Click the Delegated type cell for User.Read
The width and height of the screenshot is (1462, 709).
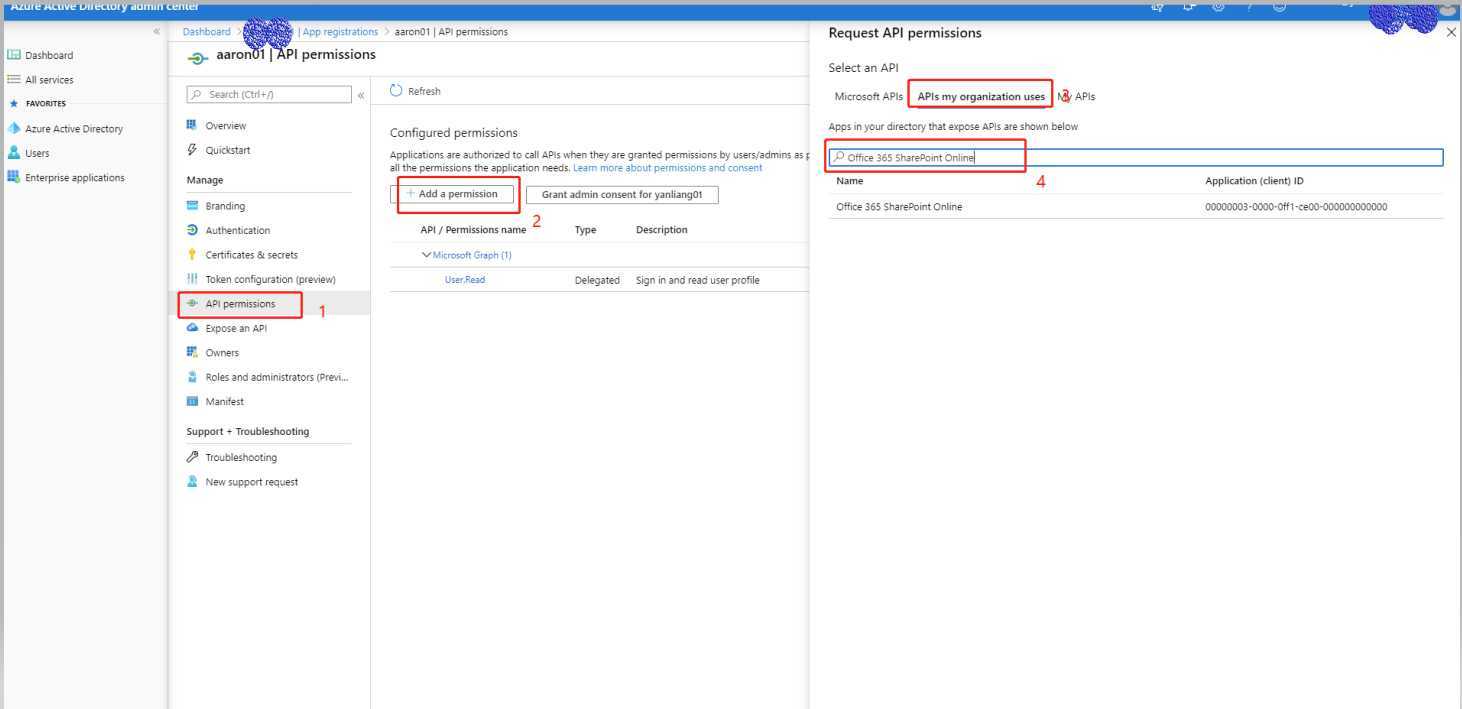point(597,280)
